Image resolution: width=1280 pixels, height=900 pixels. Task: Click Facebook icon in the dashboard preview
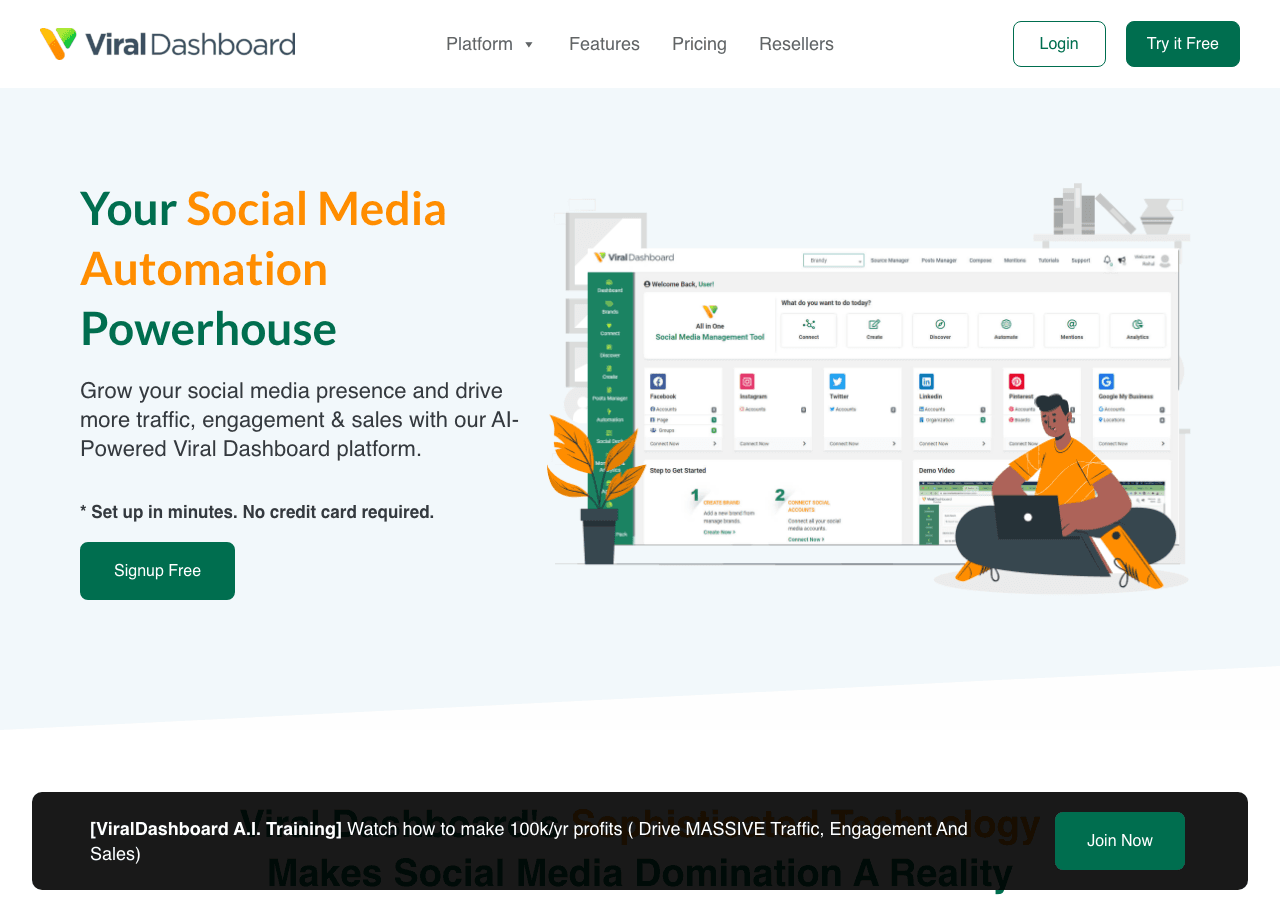pyautogui.click(x=658, y=381)
